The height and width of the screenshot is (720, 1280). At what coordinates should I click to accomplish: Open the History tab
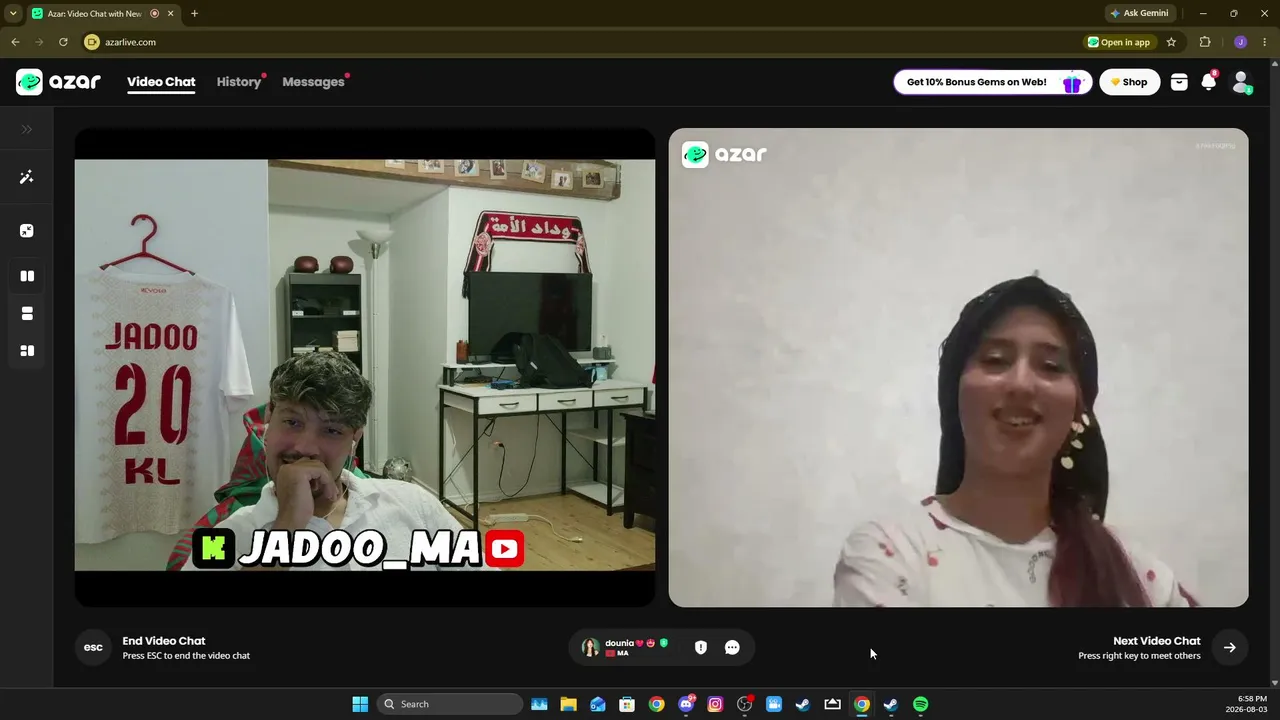tap(239, 82)
